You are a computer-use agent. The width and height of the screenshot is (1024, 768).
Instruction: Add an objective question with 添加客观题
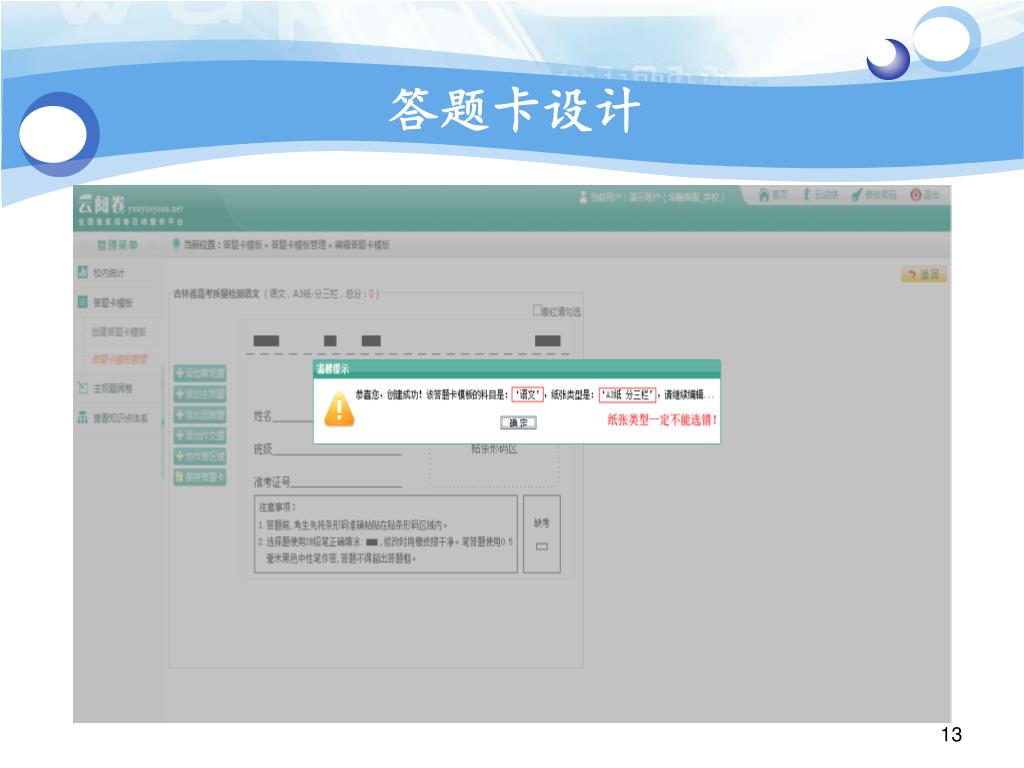click(200, 374)
